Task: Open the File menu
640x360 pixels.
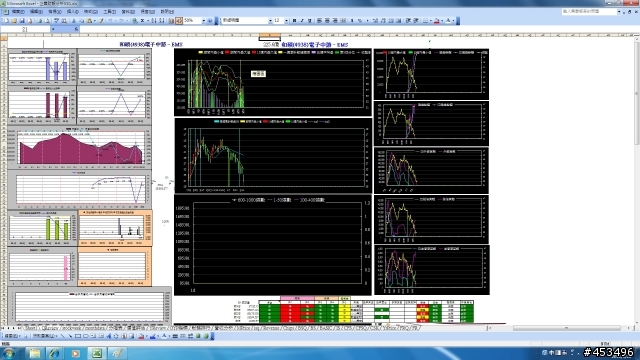Action: 18,12
